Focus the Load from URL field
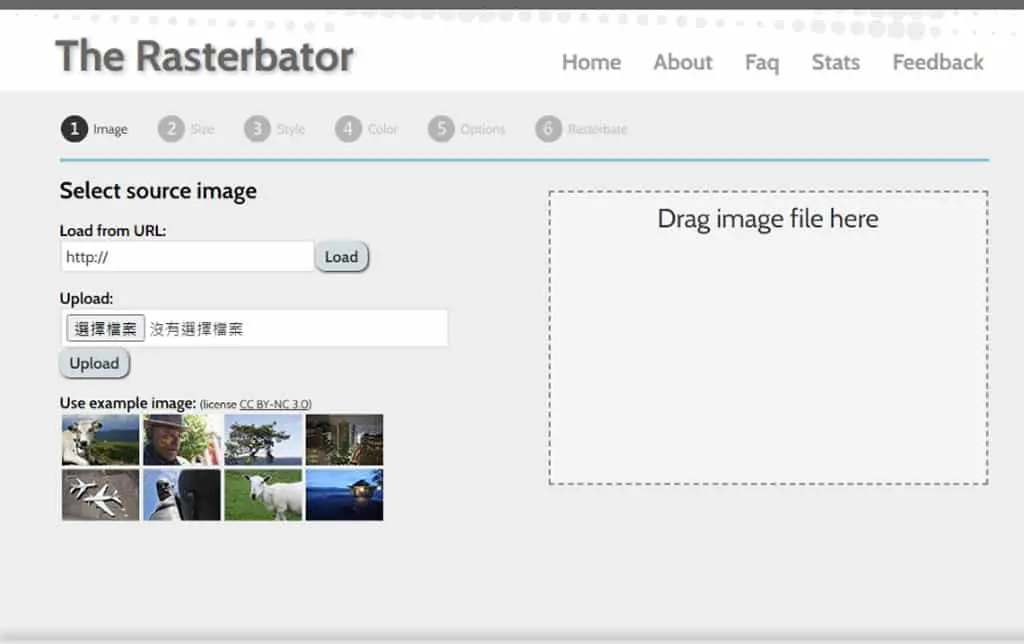Screen dimensions: 1024x644 point(187,257)
